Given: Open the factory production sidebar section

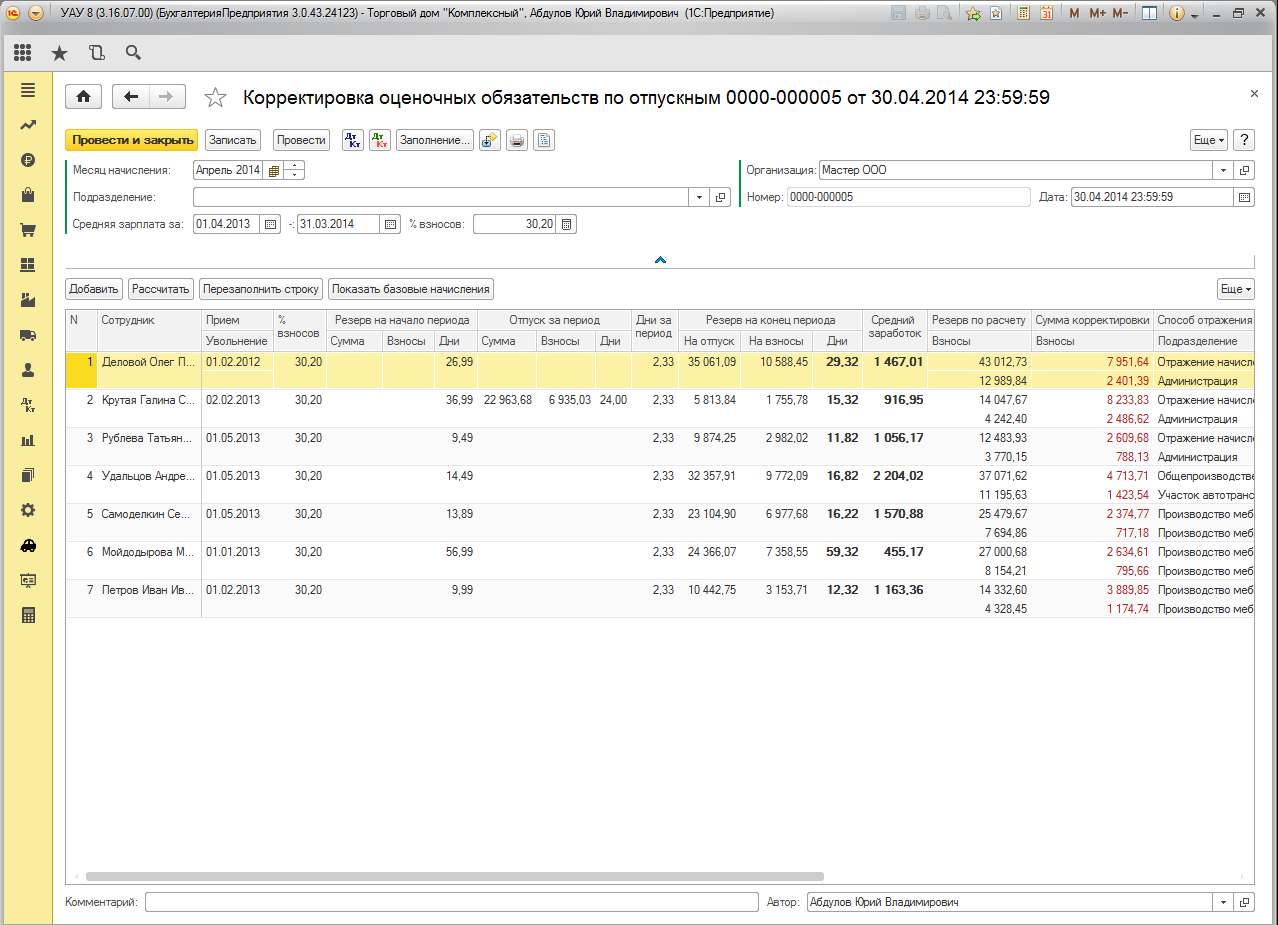Looking at the screenshot, I should [x=28, y=300].
